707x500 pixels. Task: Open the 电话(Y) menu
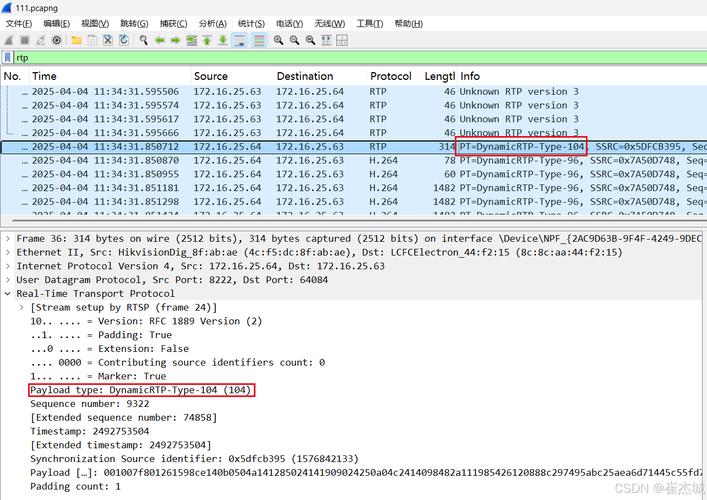pos(289,23)
